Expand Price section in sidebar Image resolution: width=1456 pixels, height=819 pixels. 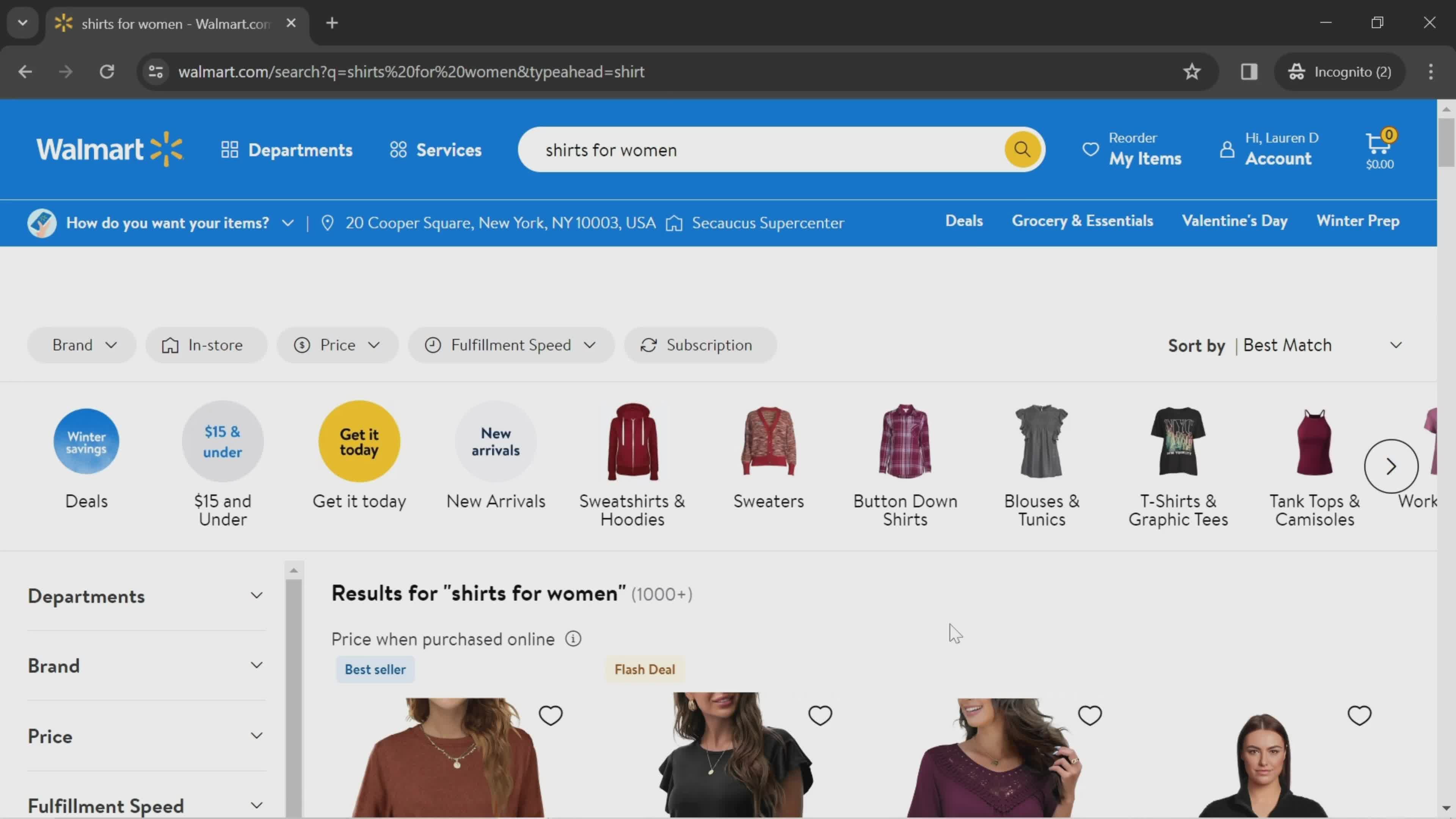[146, 736]
